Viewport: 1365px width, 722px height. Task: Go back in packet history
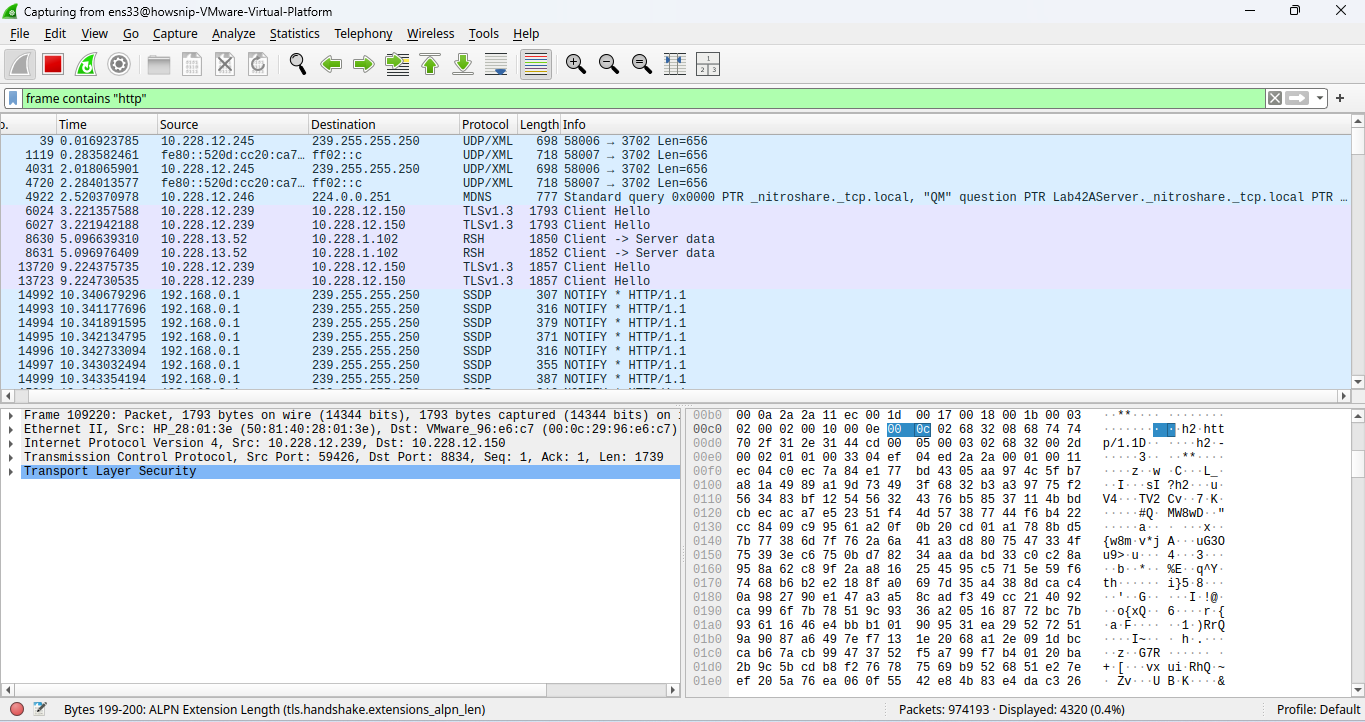coord(331,64)
